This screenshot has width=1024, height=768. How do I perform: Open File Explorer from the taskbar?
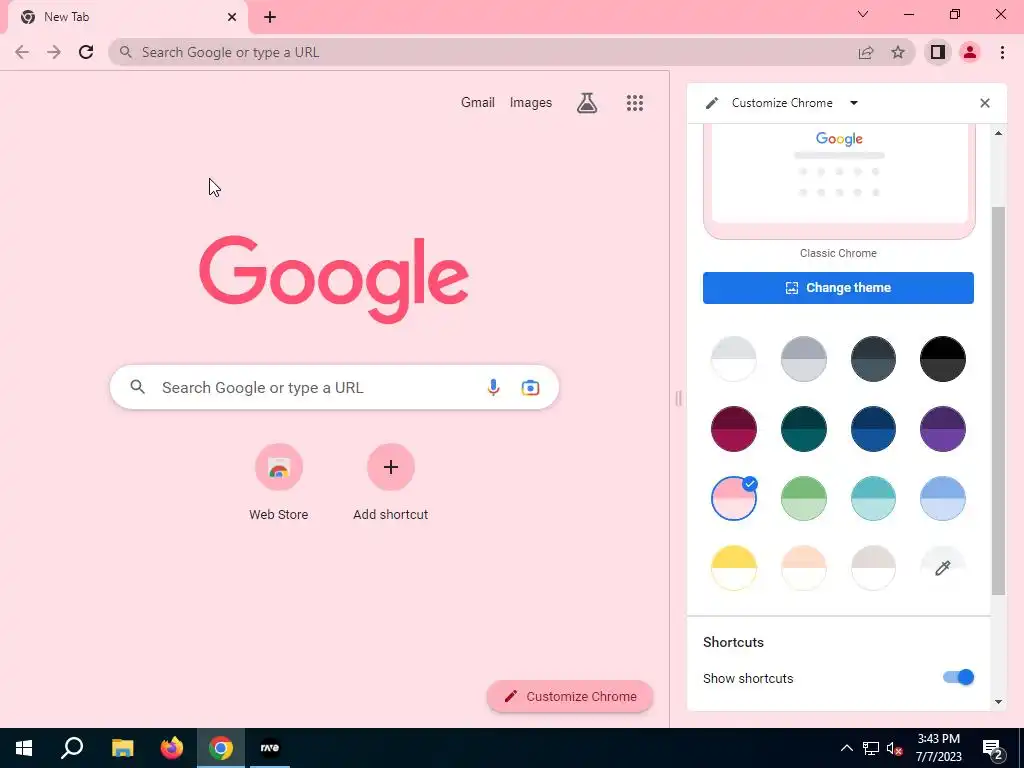(122, 748)
